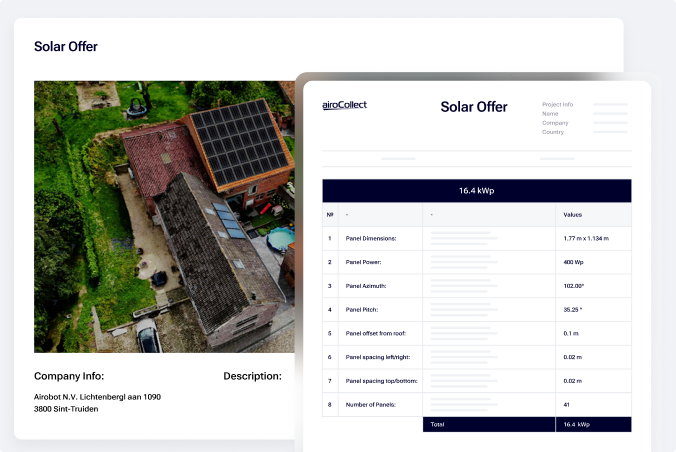Click the 400 Wp panel power value
This screenshot has height=452, width=676.
(x=574, y=262)
